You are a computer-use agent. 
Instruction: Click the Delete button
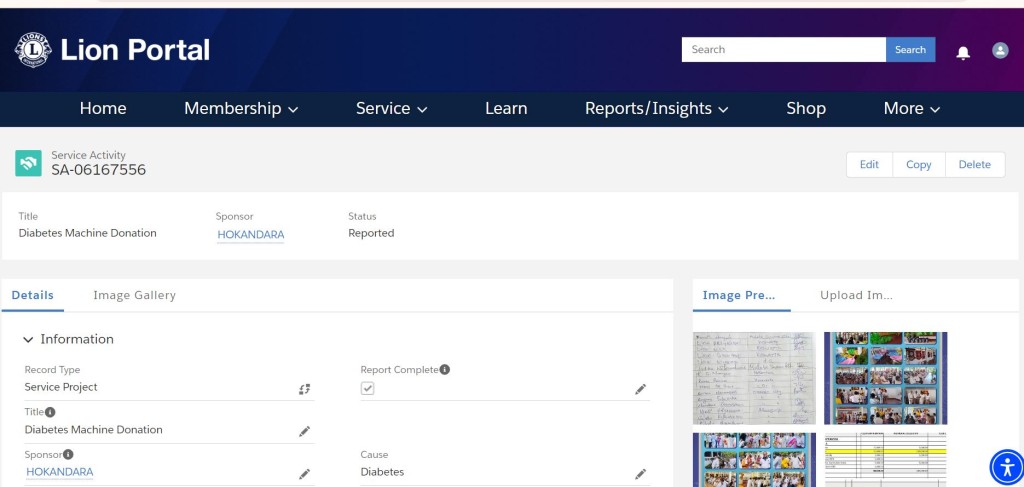pyautogui.click(x=974, y=165)
